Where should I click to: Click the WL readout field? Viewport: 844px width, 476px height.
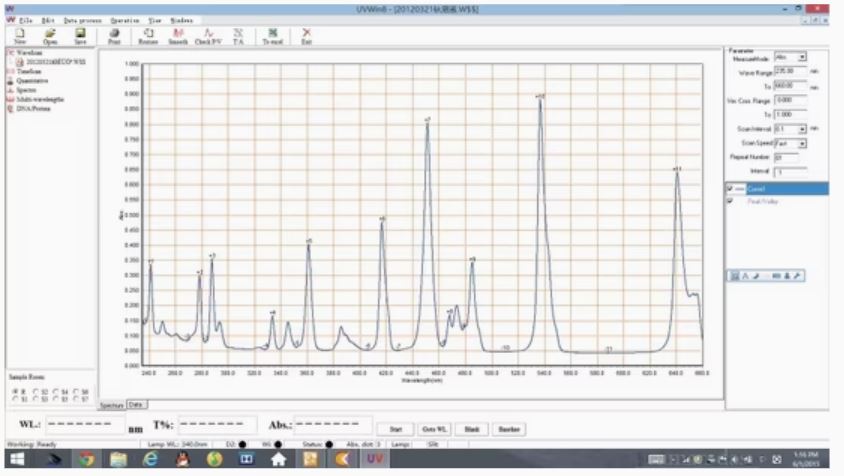85,424
